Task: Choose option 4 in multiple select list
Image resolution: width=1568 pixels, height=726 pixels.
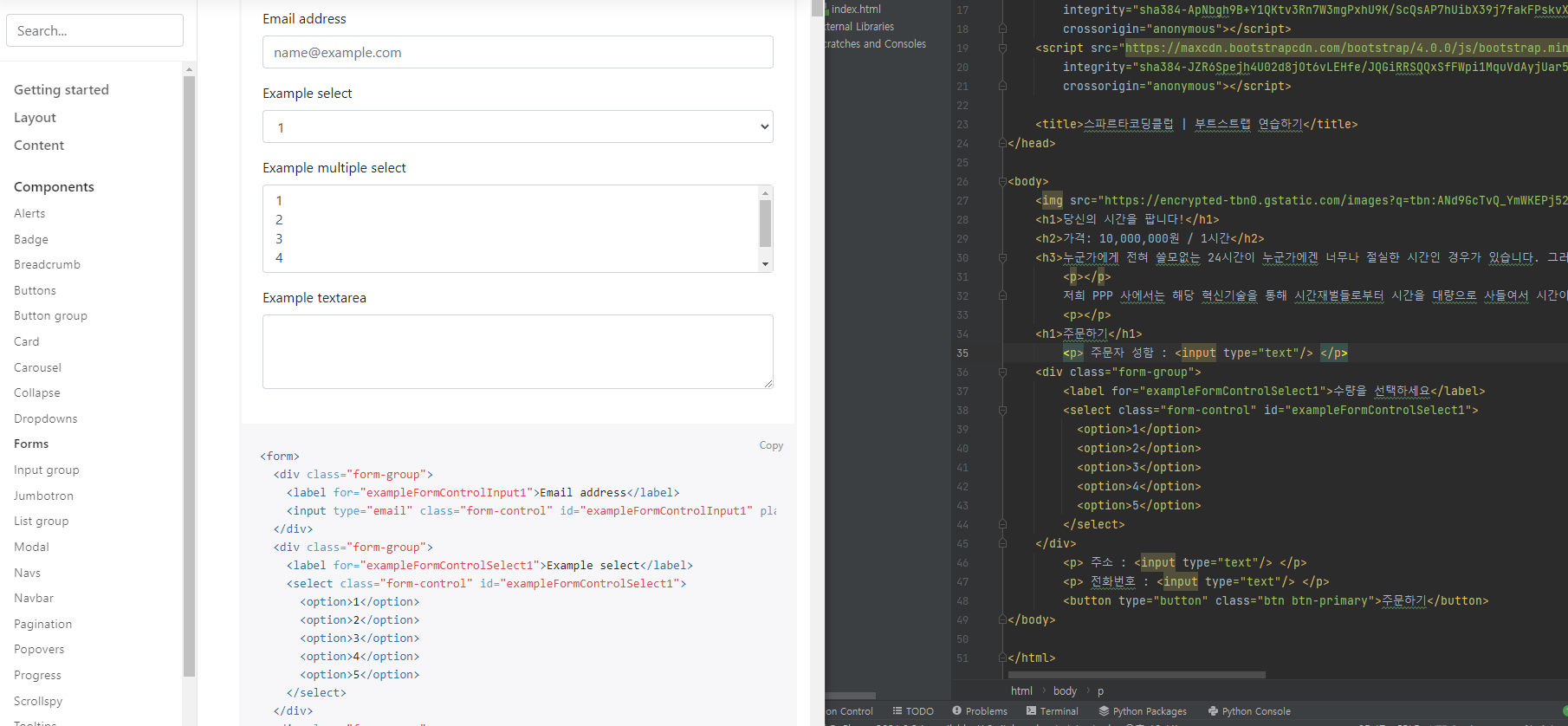Action: tap(510, 258)
